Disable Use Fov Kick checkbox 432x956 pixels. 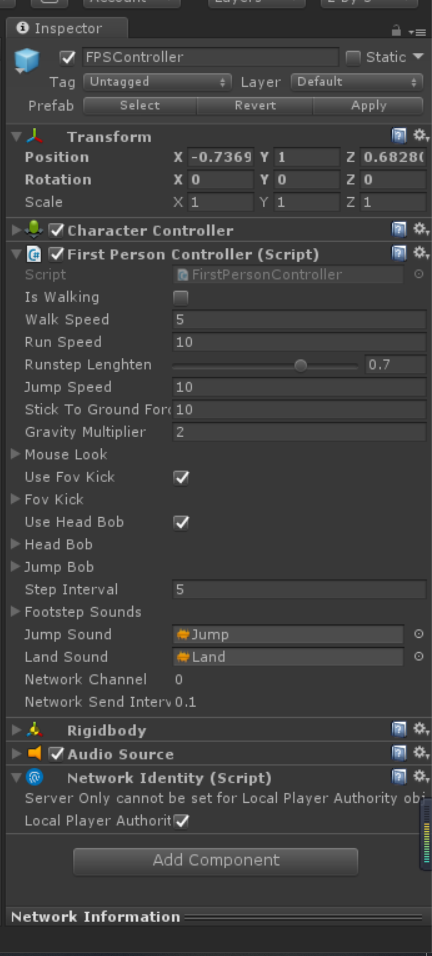click(x=181, y=477)
